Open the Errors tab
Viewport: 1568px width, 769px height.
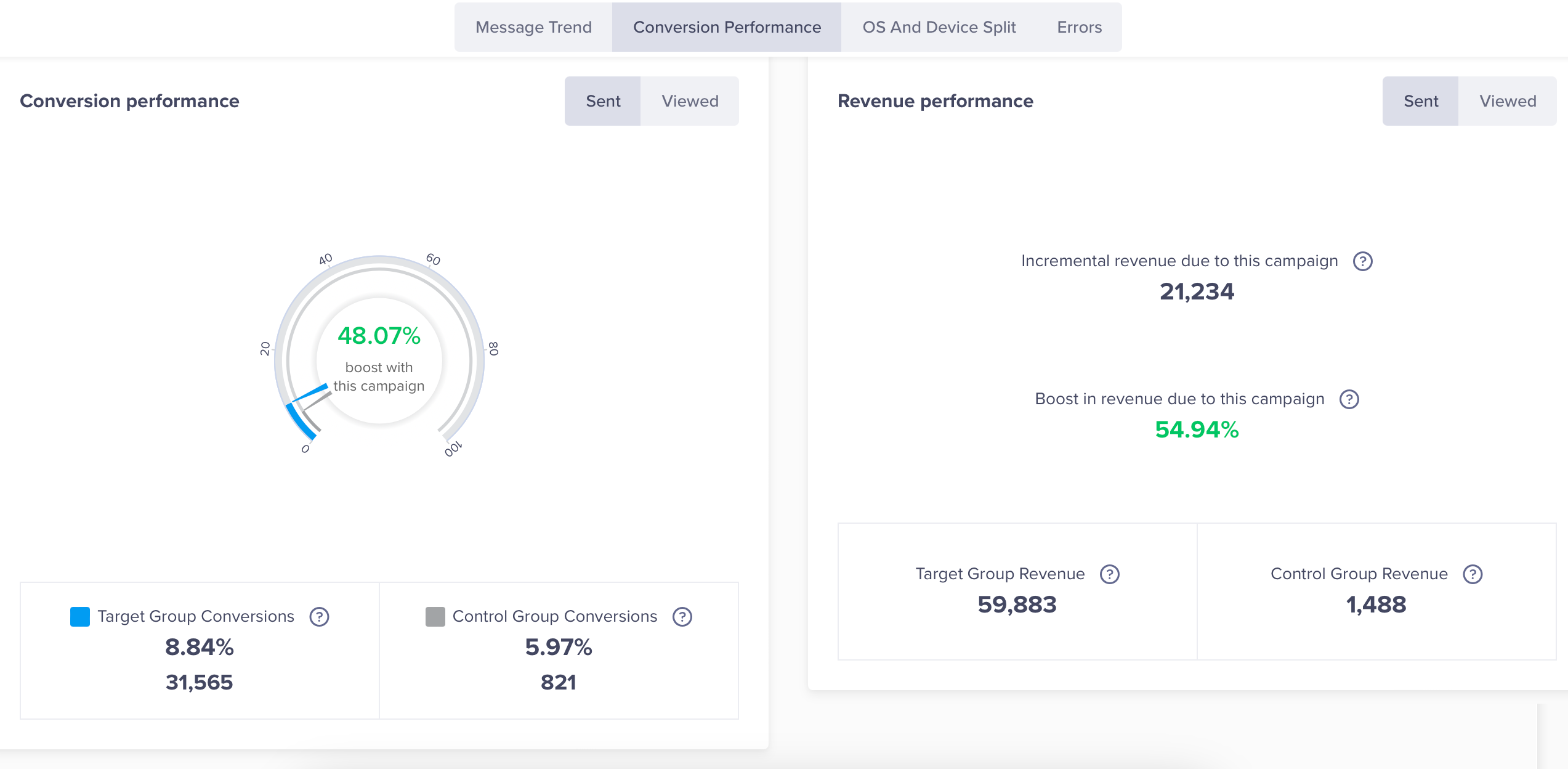[1078, 27]
